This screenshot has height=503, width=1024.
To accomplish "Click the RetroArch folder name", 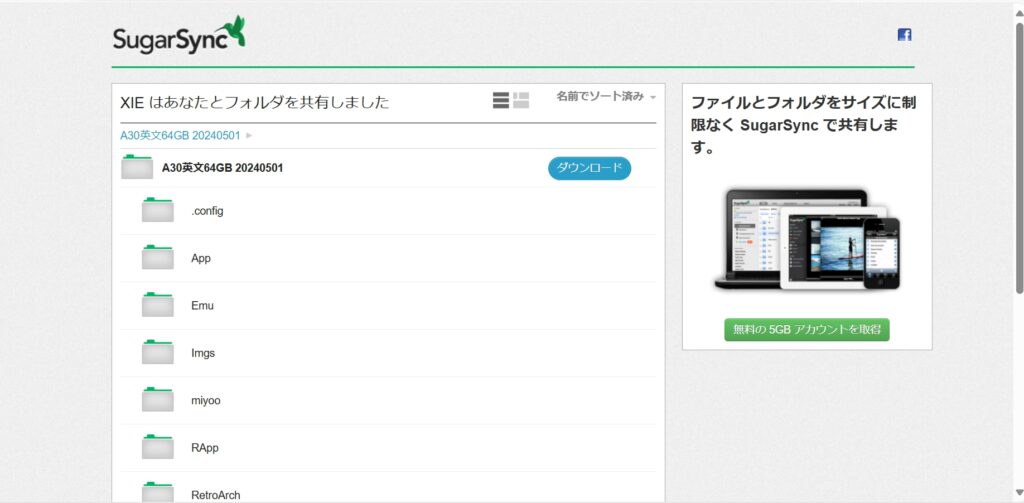I will (216, 495).
